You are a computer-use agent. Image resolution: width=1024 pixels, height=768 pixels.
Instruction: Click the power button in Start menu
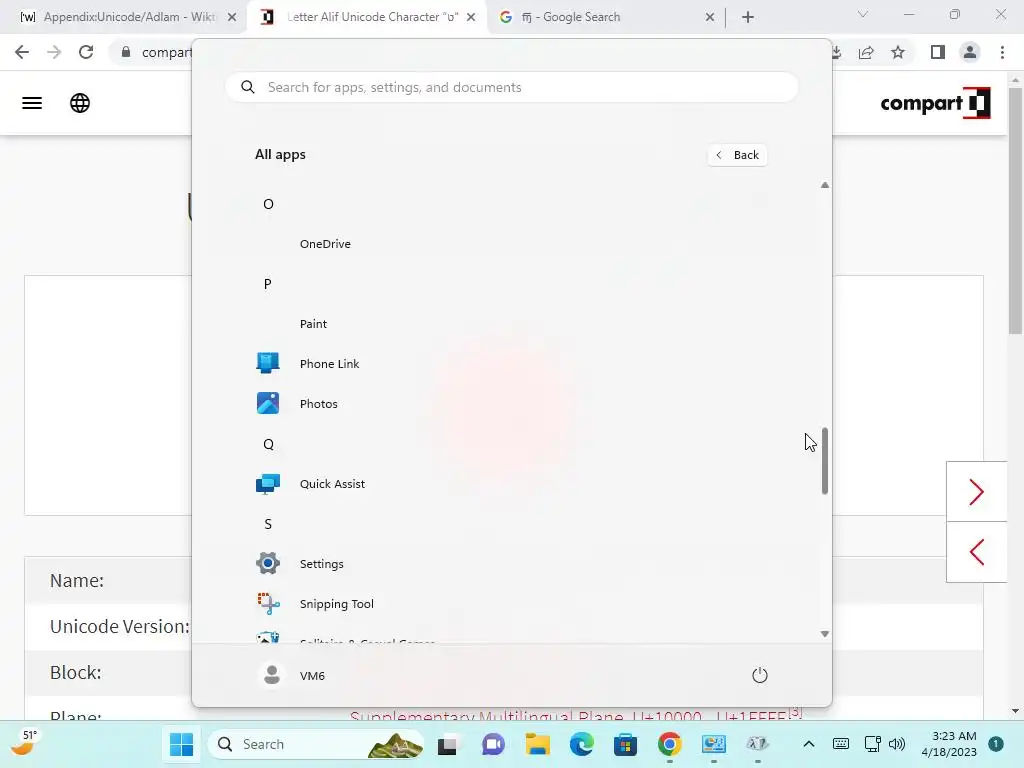759,675
